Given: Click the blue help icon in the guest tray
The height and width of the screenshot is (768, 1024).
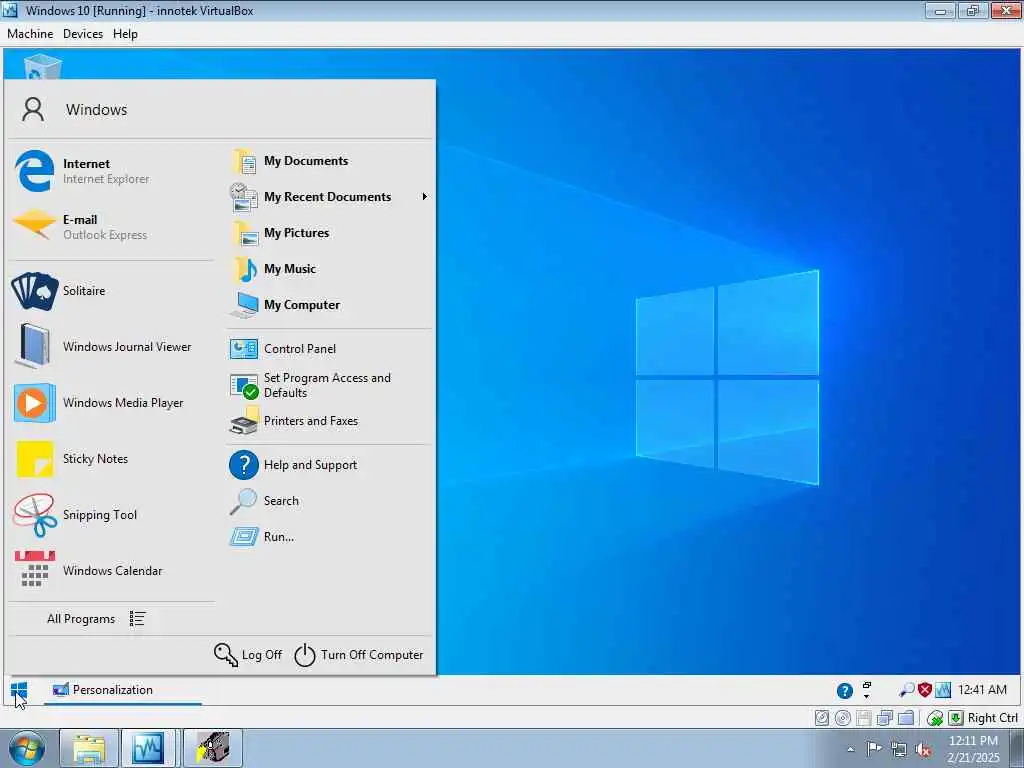Looking at the screenshot, I should (x=844, y=690).
